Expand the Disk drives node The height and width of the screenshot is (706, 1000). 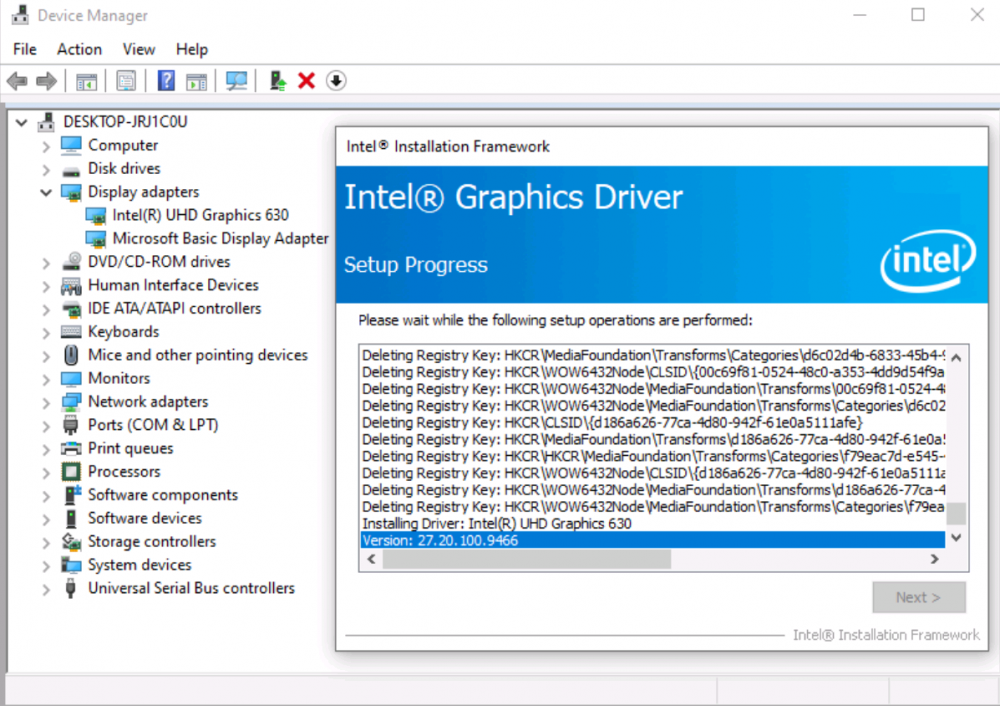pyautogui.click(x=46, y=169)
